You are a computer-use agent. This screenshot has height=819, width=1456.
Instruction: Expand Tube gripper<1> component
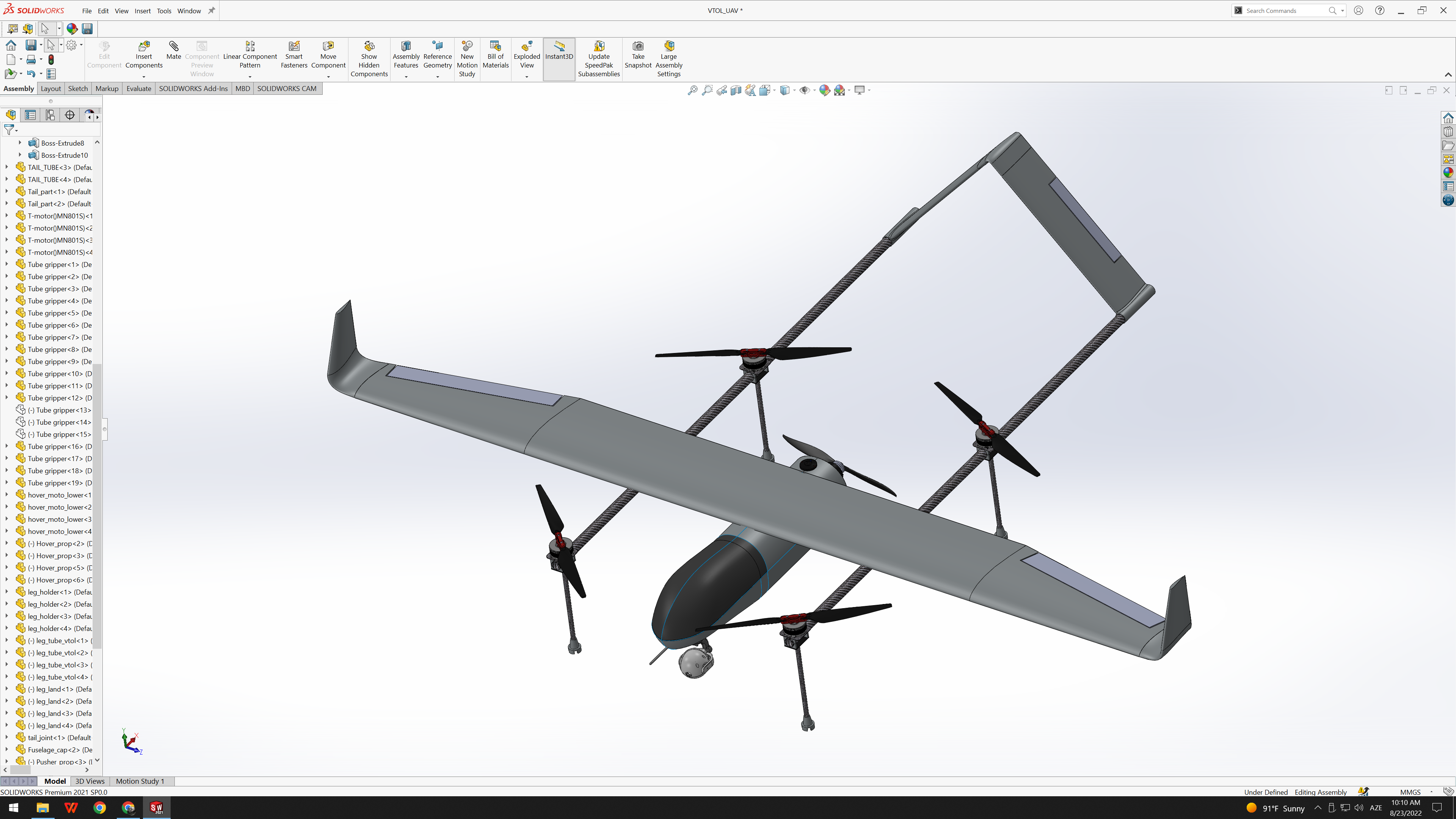click(x=7, y=265)
